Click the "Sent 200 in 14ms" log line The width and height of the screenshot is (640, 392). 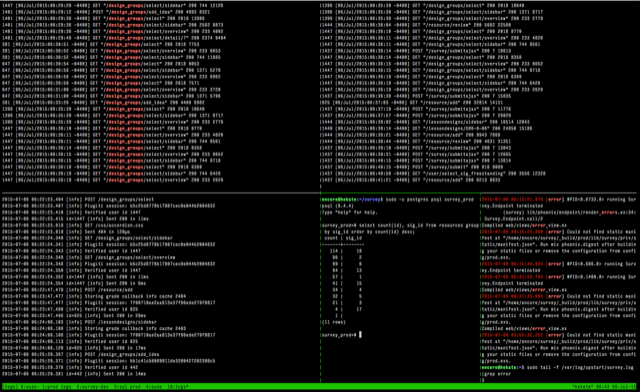(74, 374)
